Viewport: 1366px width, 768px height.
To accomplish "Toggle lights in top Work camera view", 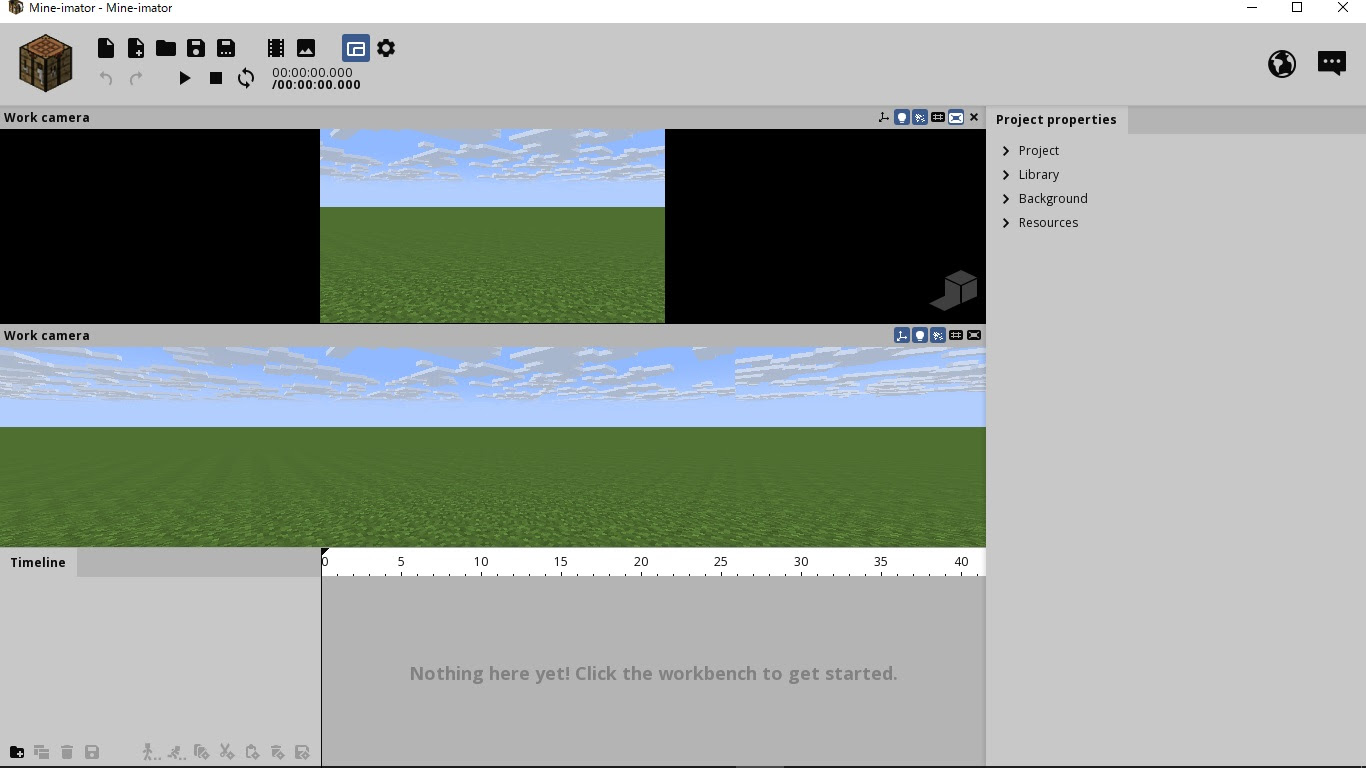I will [x=902, y=117].
